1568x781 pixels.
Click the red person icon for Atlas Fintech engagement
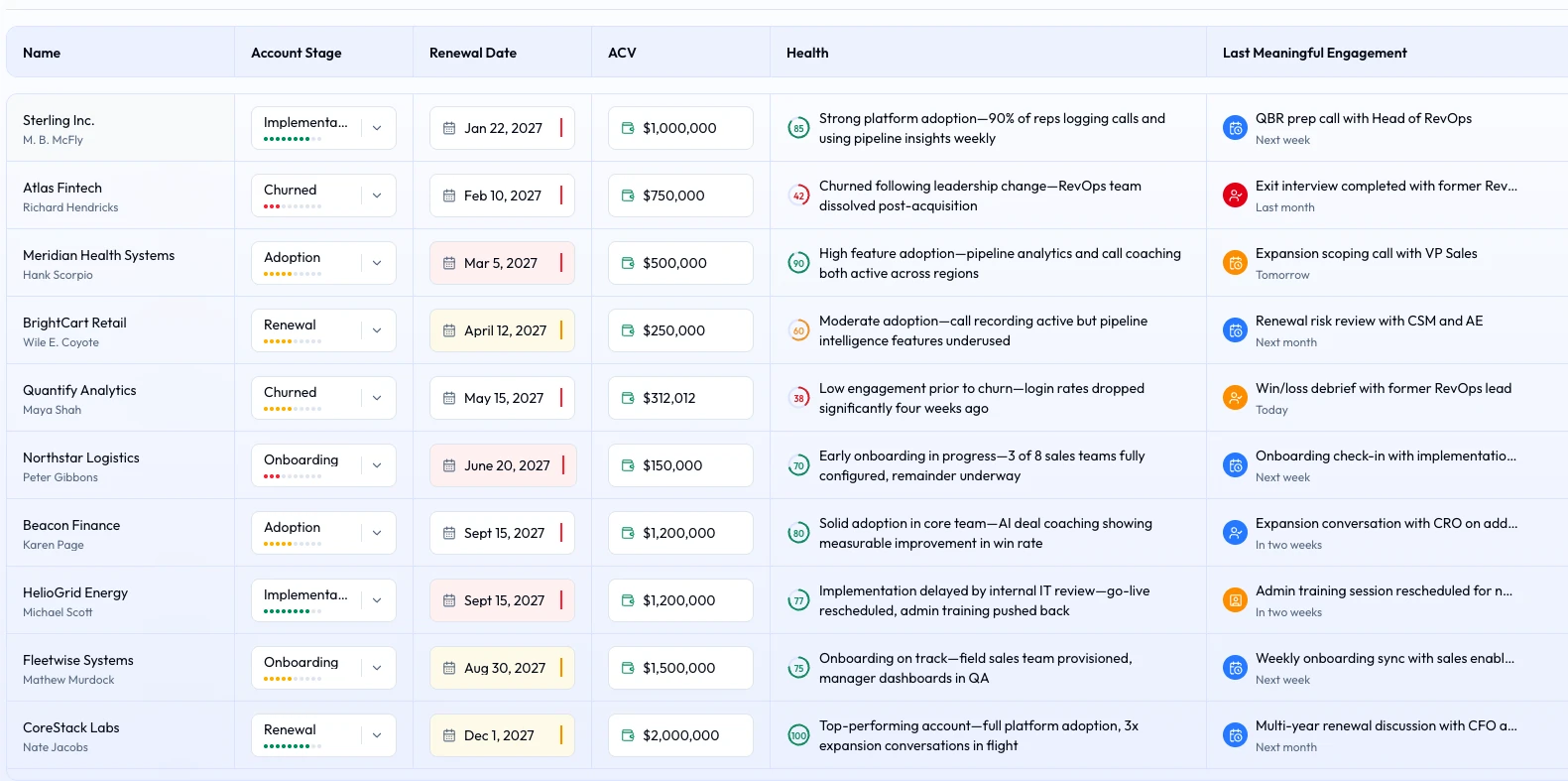[1235, 195]
